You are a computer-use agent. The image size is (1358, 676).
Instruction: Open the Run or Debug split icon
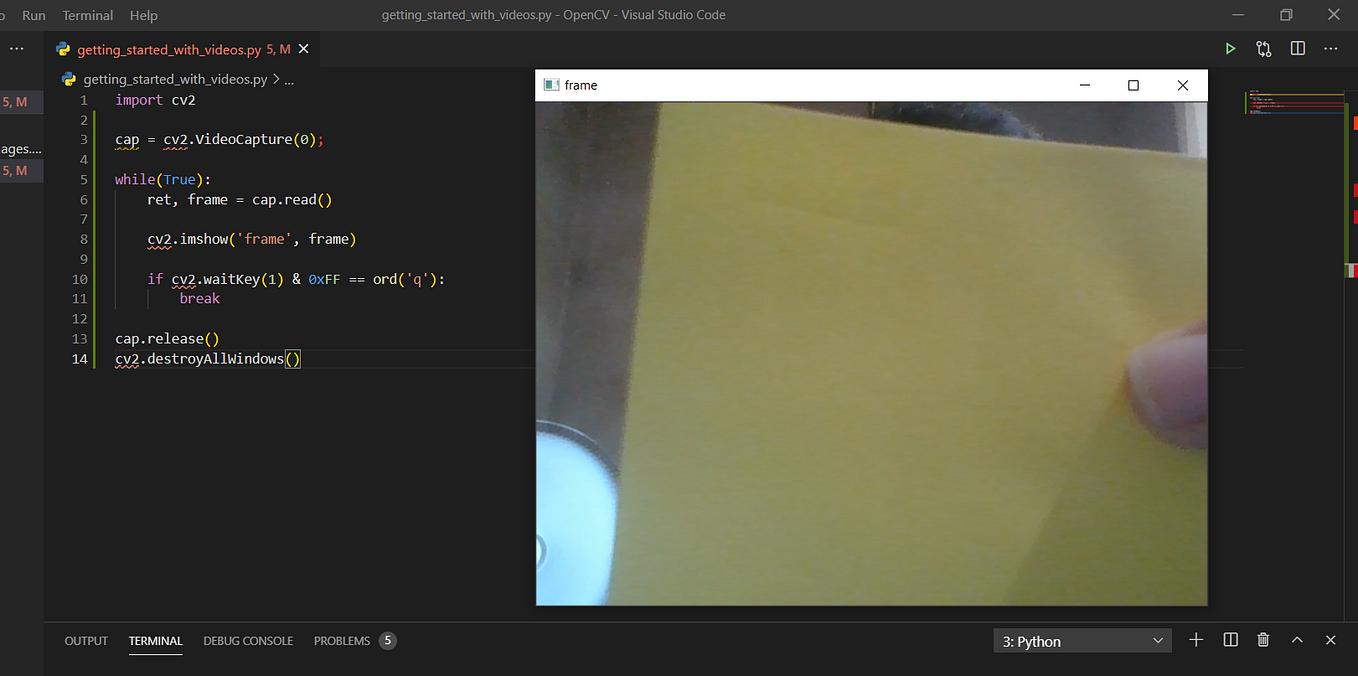tap(1263, 47)
